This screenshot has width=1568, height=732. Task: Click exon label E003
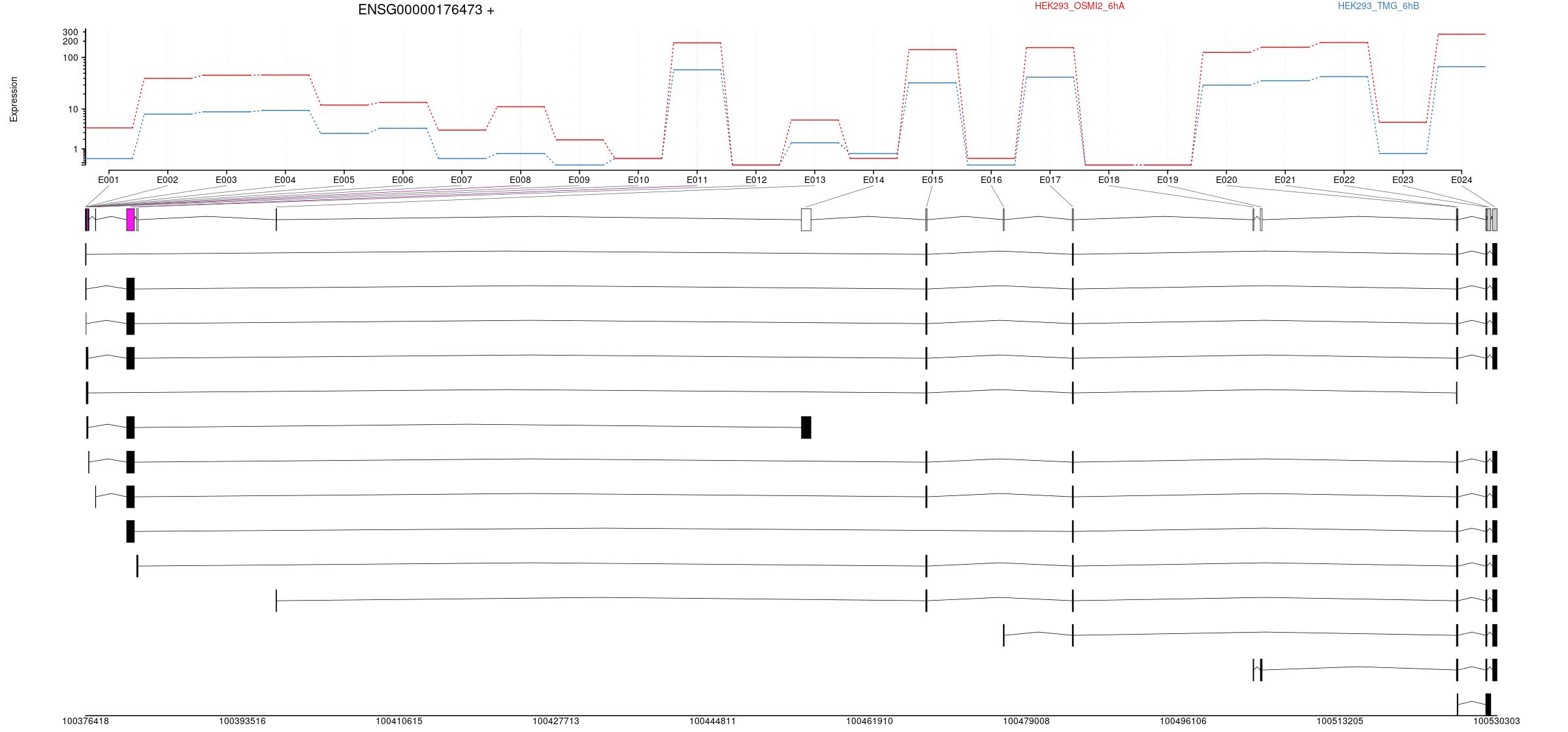226,180
